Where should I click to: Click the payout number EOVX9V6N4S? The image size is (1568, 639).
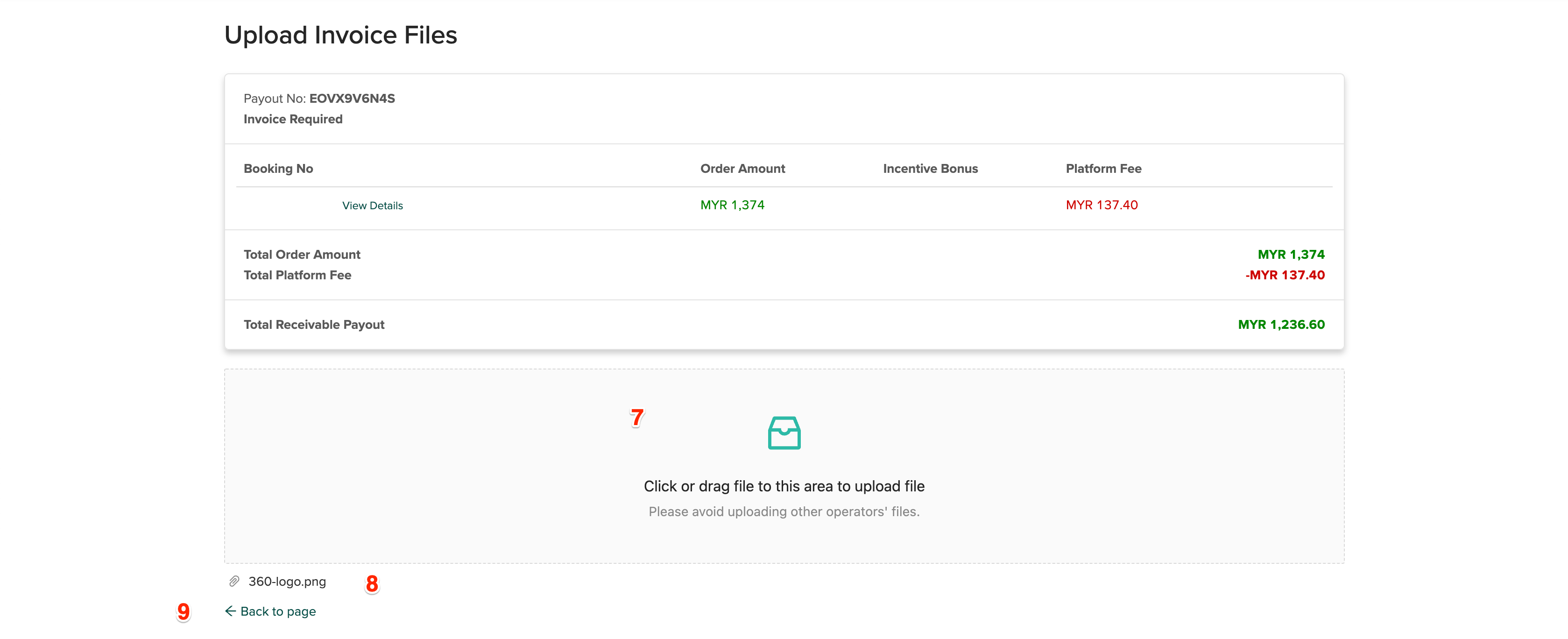352,99
